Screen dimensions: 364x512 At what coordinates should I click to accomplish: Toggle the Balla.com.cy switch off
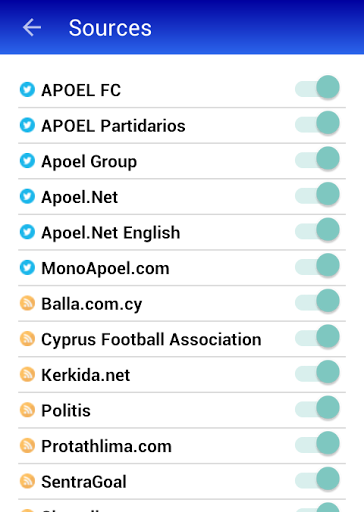(317, 301)
